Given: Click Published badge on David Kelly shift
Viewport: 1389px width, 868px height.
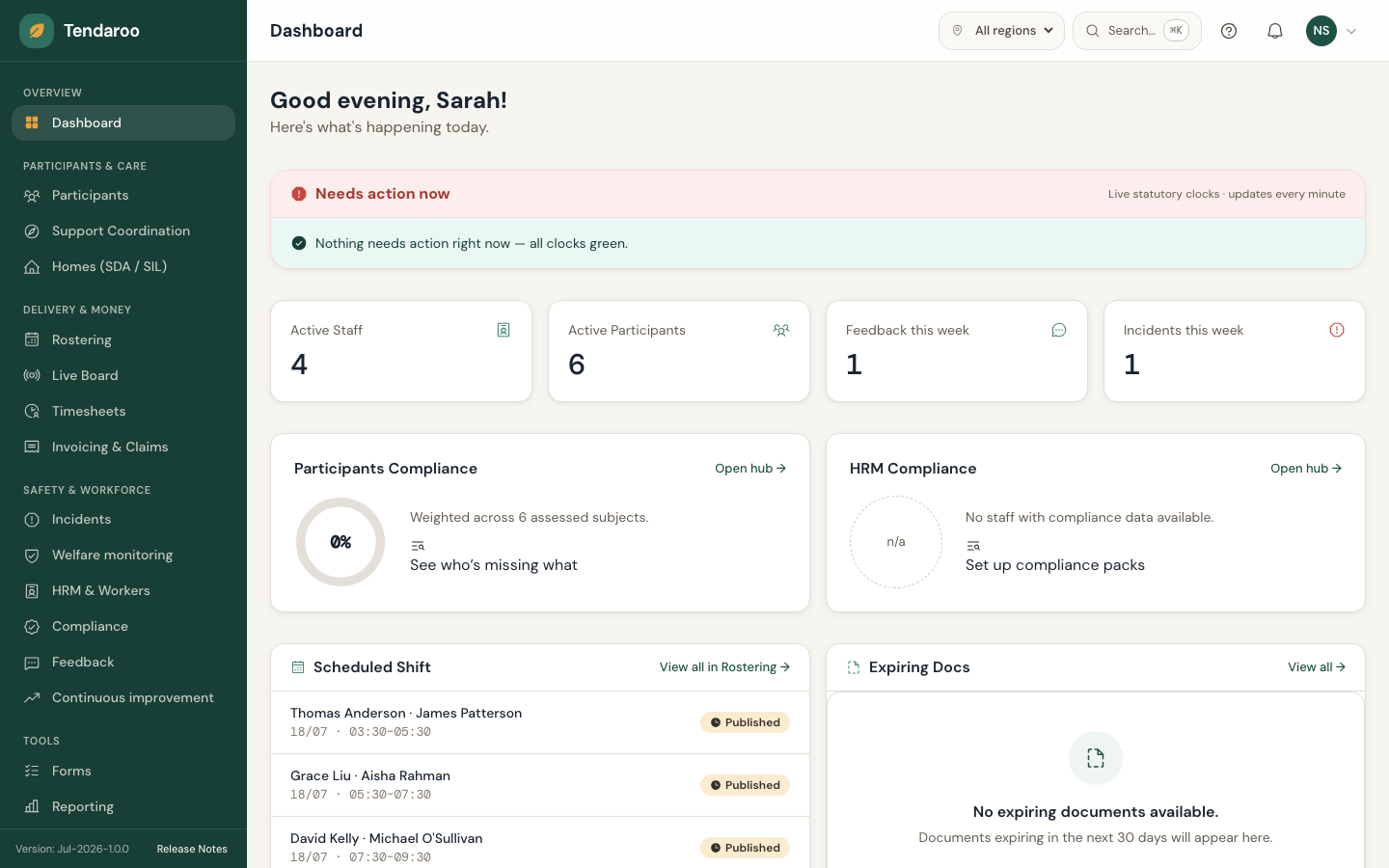Looking at the screenshot, I should tap(745, 848).
